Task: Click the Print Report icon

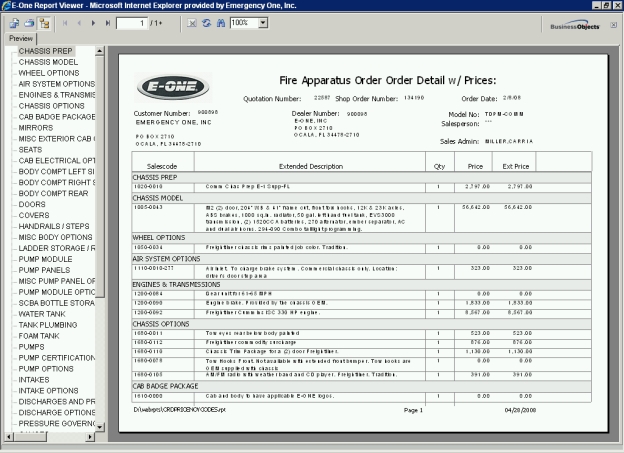Action: point(29,23)
